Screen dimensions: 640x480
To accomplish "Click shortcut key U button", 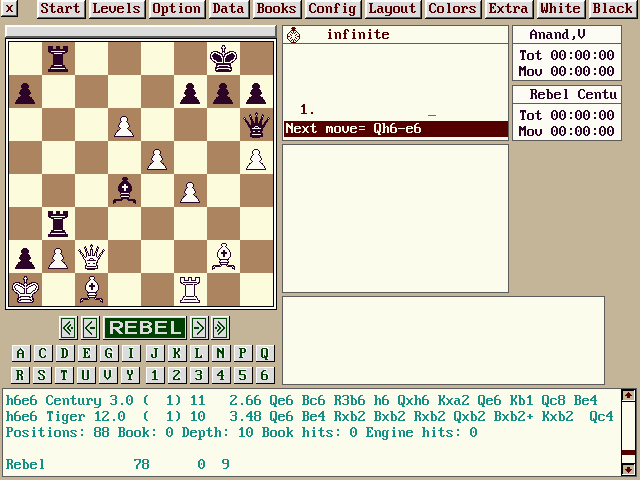I will coord(87,375).
